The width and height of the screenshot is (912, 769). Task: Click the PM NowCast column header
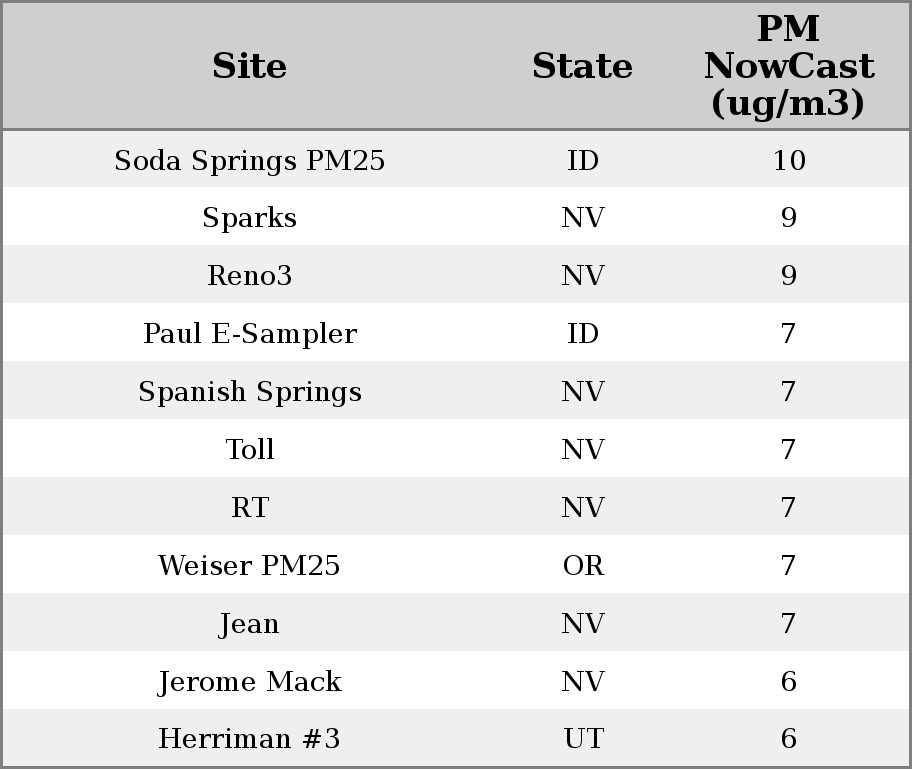788,67
